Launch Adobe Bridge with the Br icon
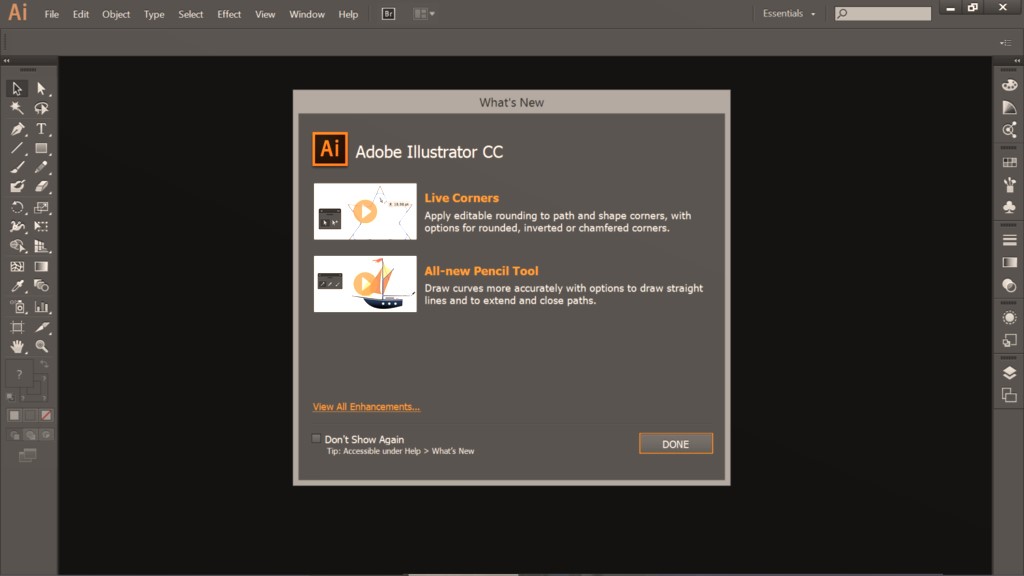1024x576 pixels. pos(389,14)
